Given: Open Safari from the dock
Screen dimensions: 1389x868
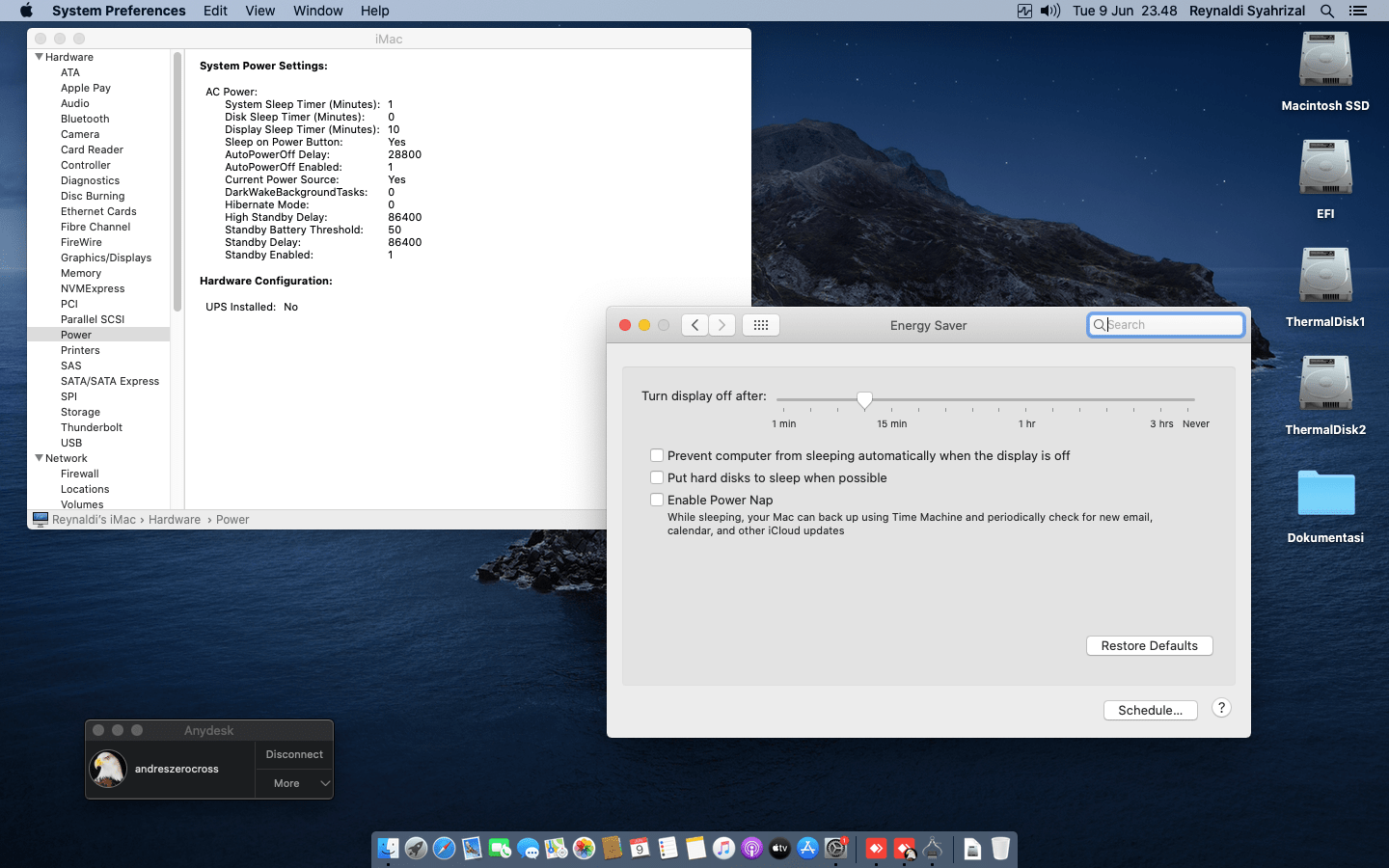Looking at the screenshot, I should click(444, 849).
